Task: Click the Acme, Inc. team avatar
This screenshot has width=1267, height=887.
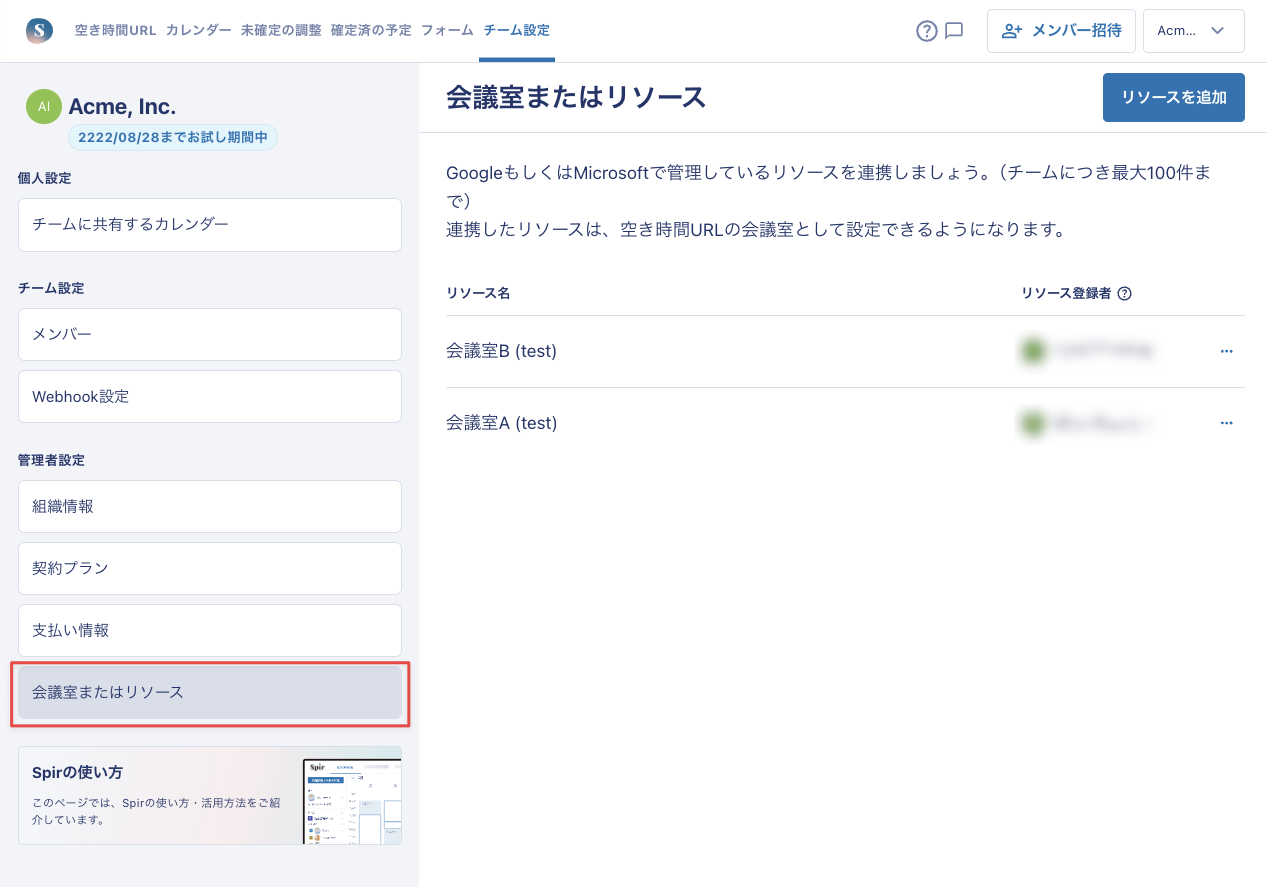Action: point(43,107)
